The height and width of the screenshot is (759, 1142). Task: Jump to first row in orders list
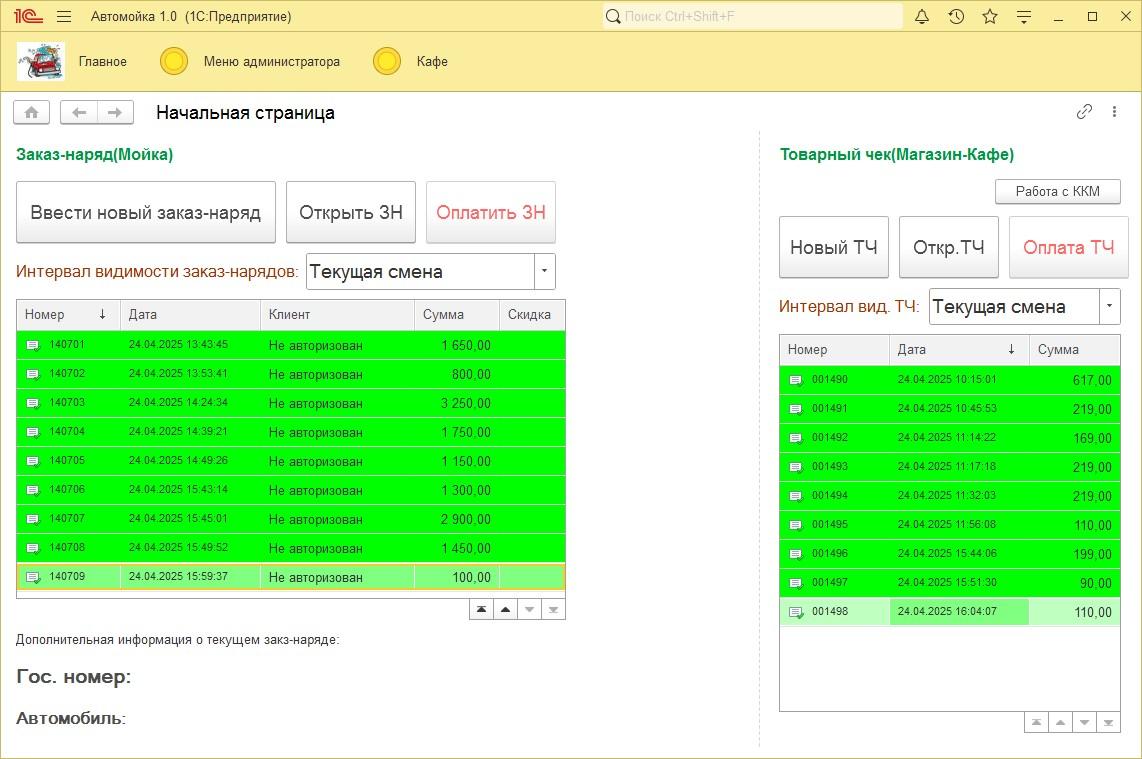[x=482, y=609]
